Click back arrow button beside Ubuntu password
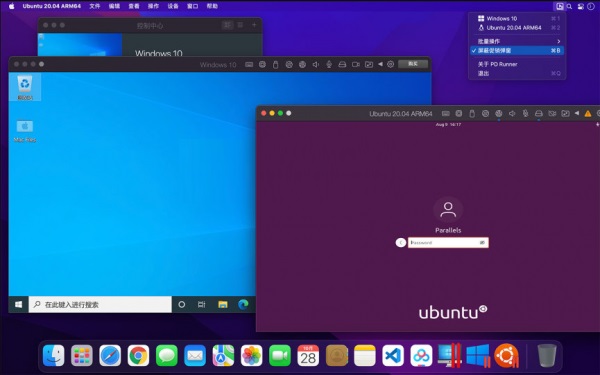The image size is (600, 375). [x=401, y=243]
